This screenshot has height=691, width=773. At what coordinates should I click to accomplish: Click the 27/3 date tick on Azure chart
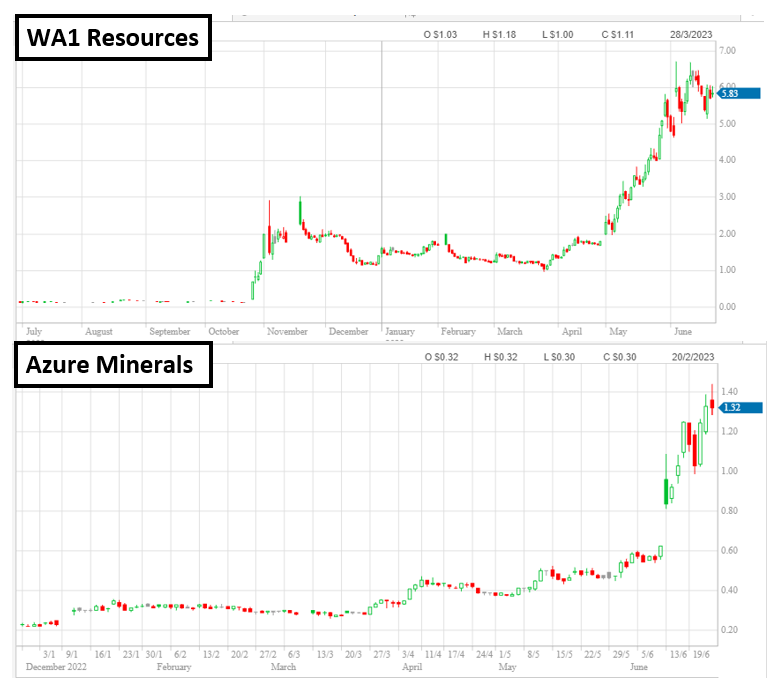[x=382, y=654]
